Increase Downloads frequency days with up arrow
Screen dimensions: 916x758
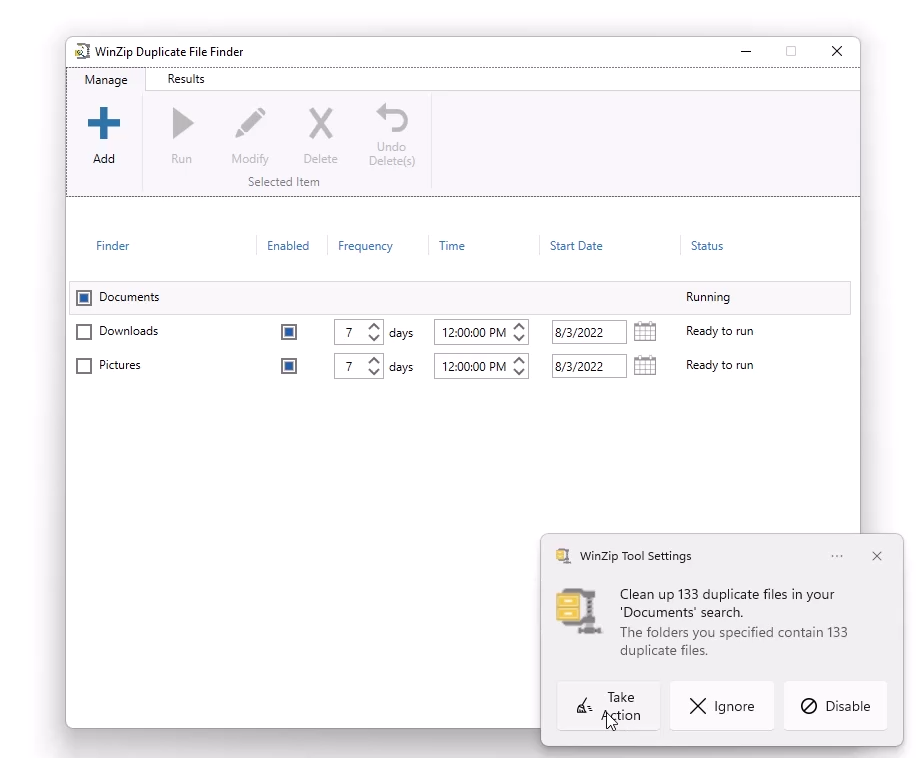[374, 326]
